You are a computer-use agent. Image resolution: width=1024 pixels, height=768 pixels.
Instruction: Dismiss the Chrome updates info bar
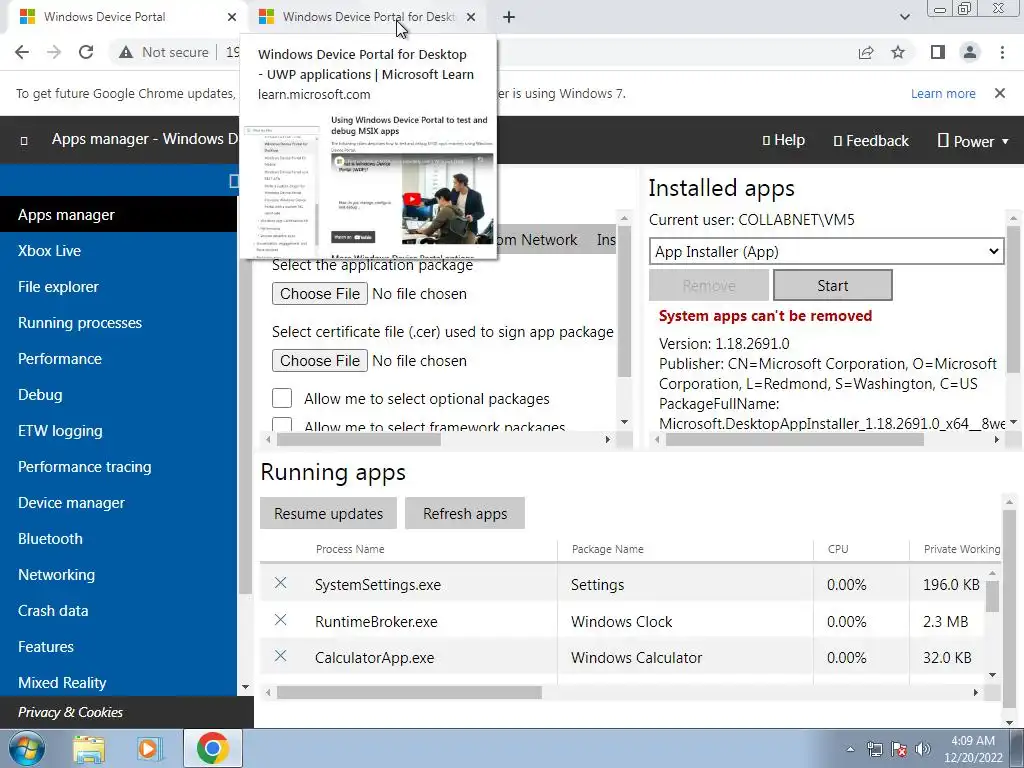[x=1000, y=93]
